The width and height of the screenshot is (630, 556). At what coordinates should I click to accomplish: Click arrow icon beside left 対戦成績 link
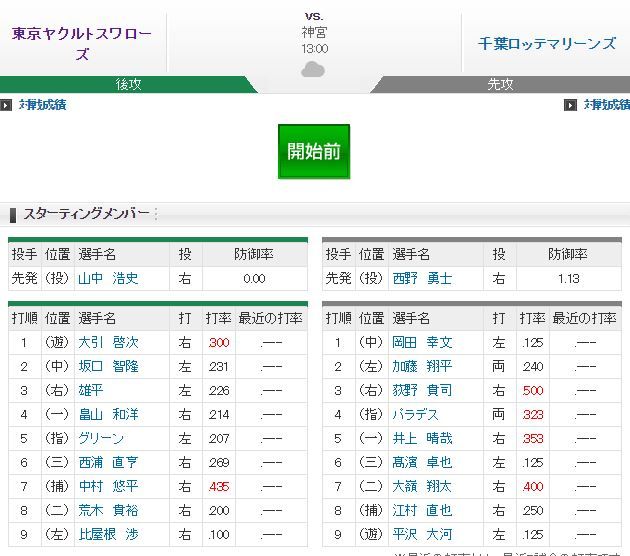point(6,105)
